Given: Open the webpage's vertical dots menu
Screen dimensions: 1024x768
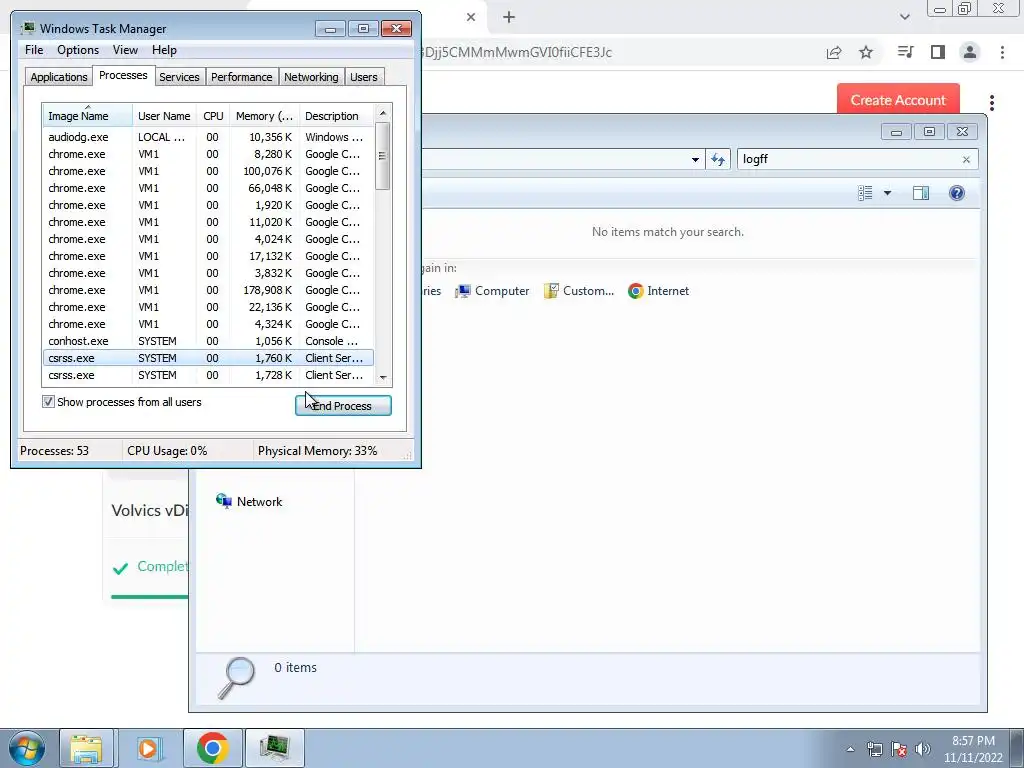Looking at the screenshot, I should click(992, 103).
